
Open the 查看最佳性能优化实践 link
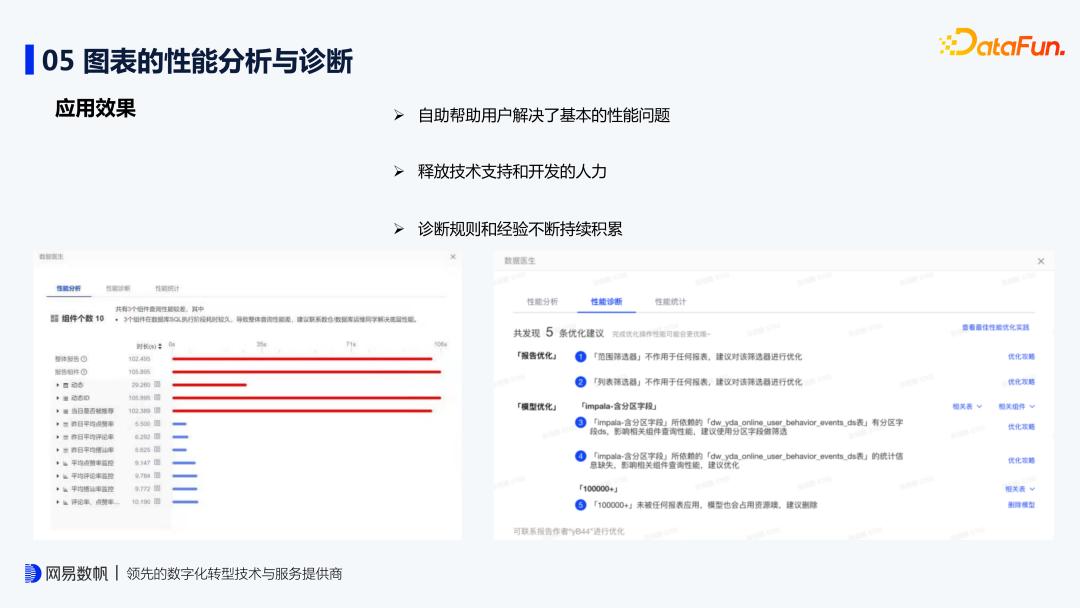point(997,327)
